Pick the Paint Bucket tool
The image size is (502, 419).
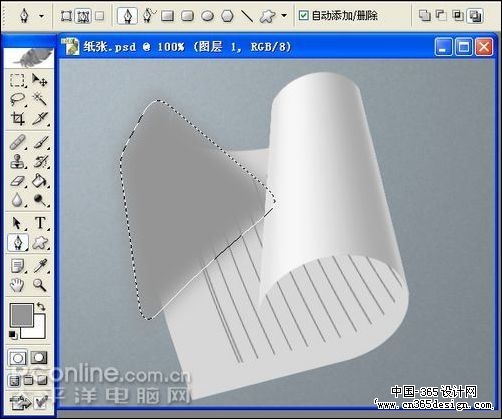(40, 181)
